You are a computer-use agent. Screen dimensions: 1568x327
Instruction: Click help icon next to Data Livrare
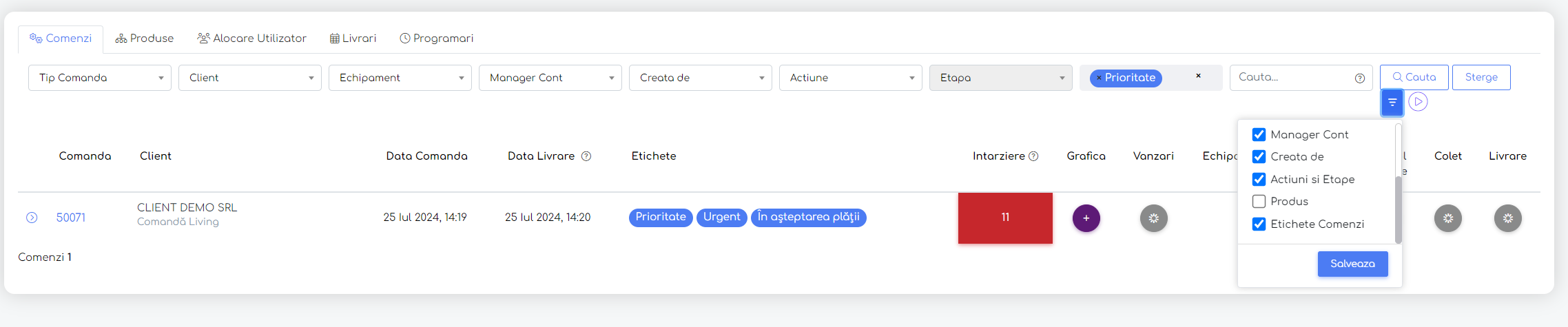tap(586, 156)
